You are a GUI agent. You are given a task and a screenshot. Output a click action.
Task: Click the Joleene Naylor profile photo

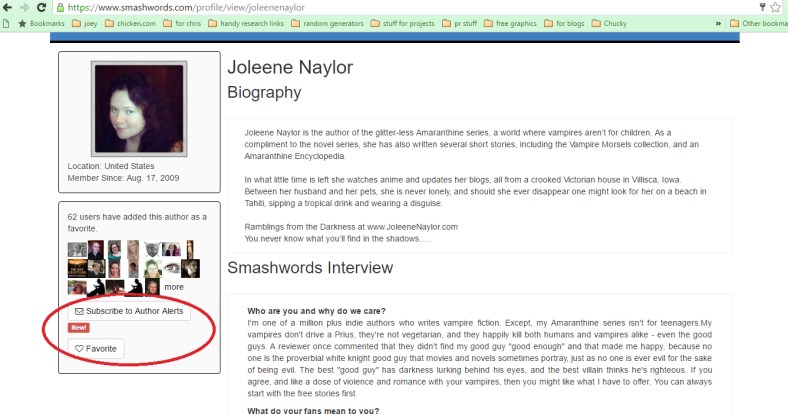[138, 108]
